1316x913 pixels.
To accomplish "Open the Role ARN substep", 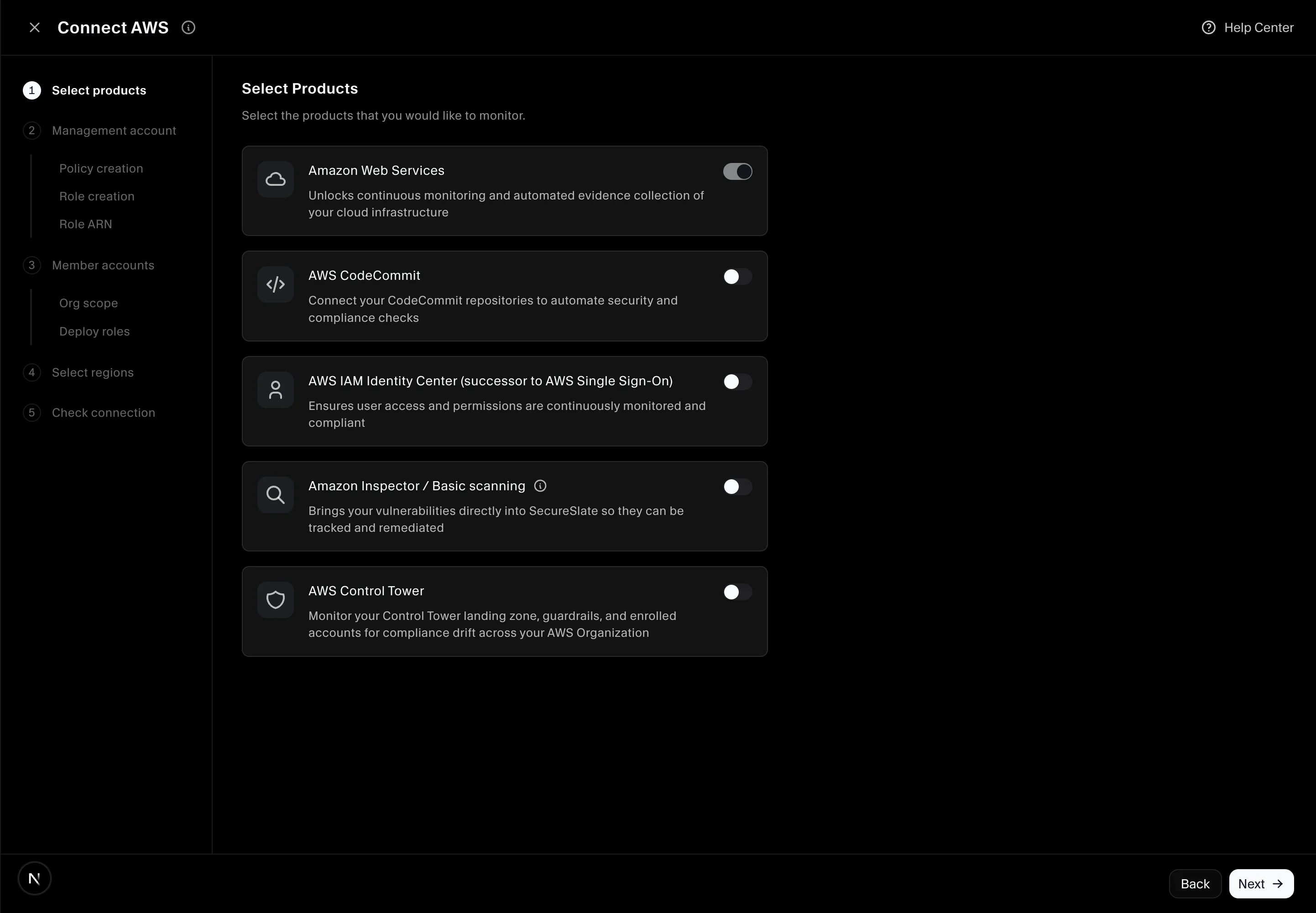I will pyautogui.click(x=86, y=224).
